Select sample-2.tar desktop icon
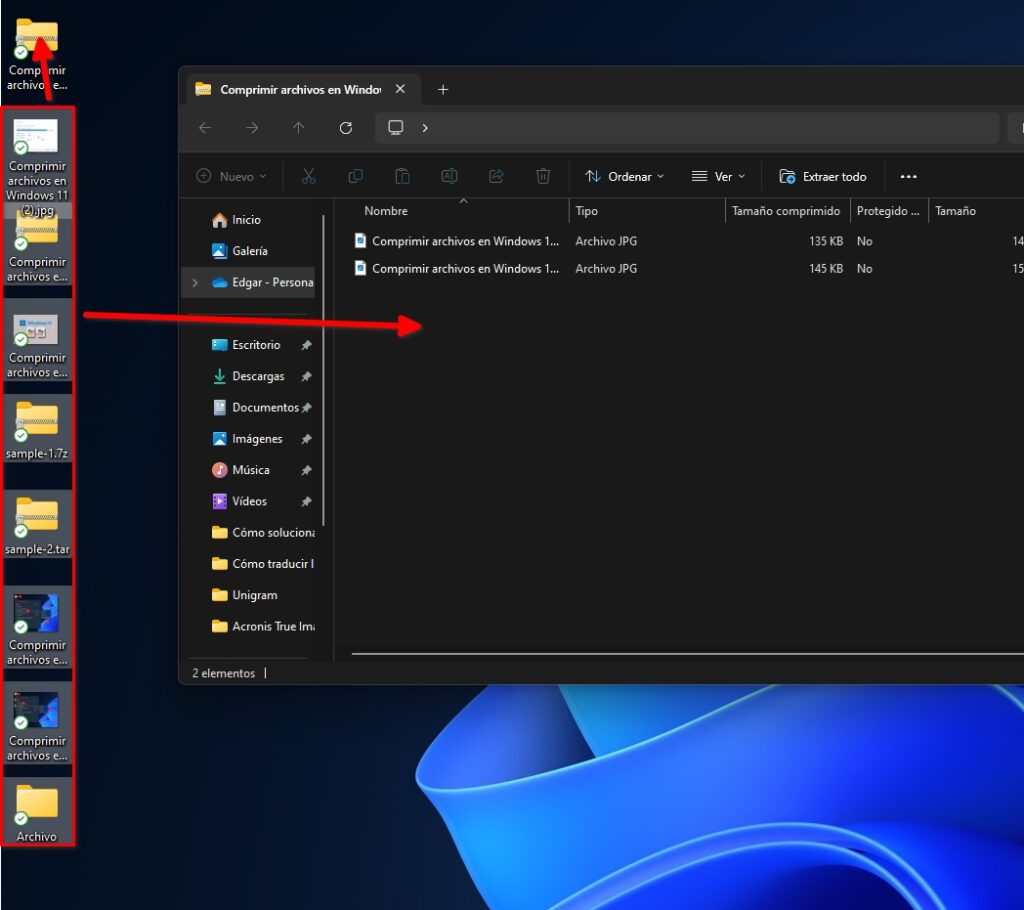 point(37,526)
